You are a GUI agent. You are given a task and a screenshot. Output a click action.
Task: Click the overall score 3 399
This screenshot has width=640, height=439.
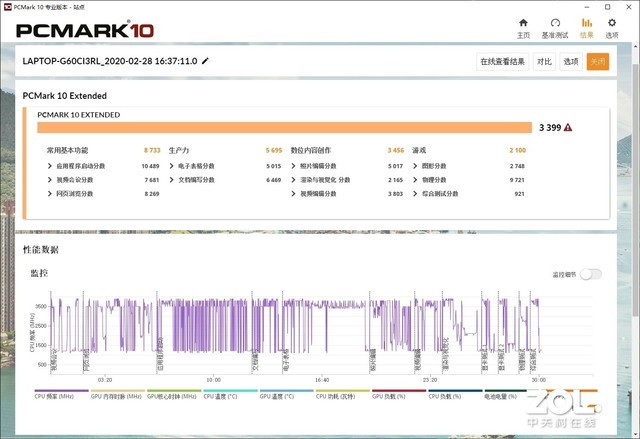(550, 128)
